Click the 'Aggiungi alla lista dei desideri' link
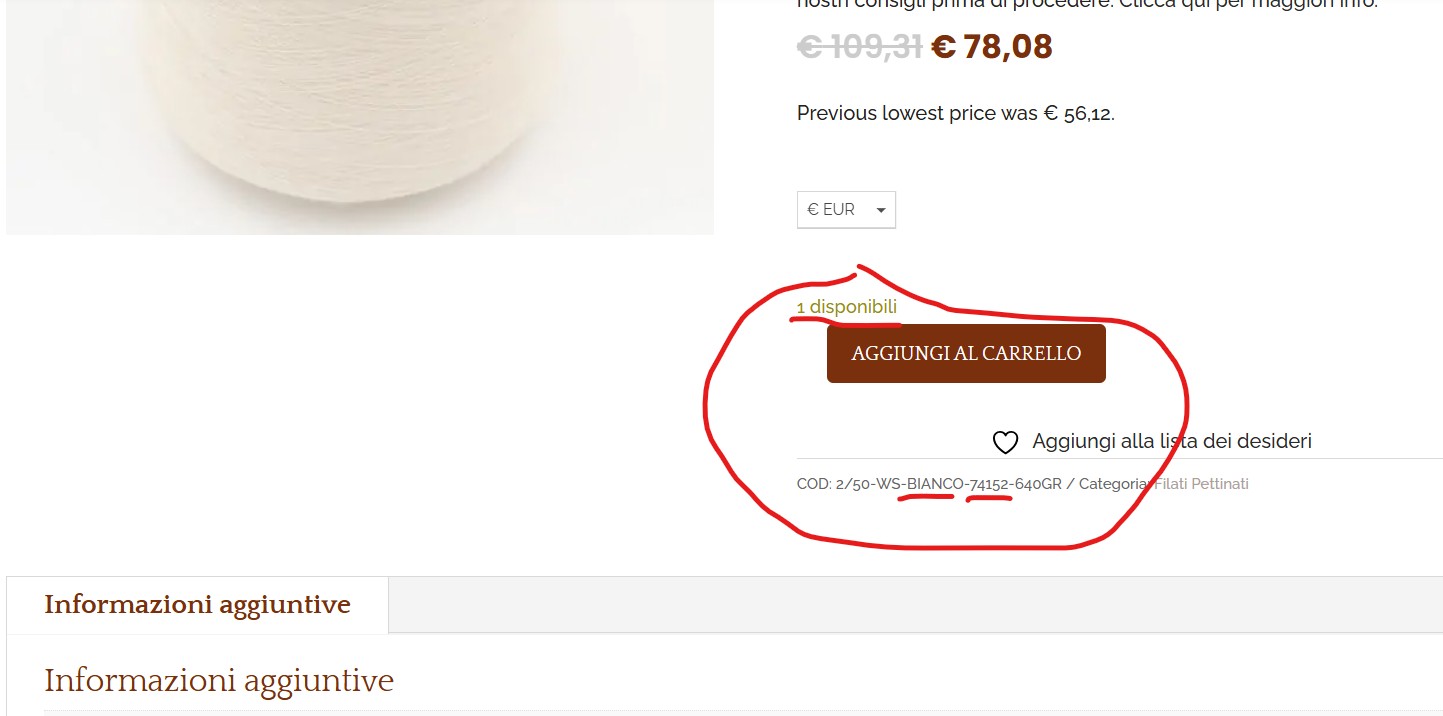1443x716 pixels. click(x=1172, y=441)
